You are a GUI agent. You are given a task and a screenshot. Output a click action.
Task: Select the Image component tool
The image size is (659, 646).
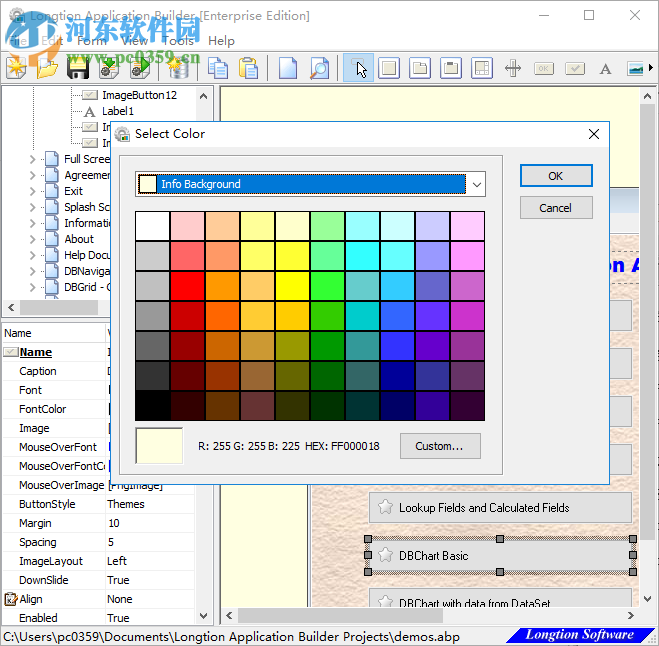click(x=635, y=69)
